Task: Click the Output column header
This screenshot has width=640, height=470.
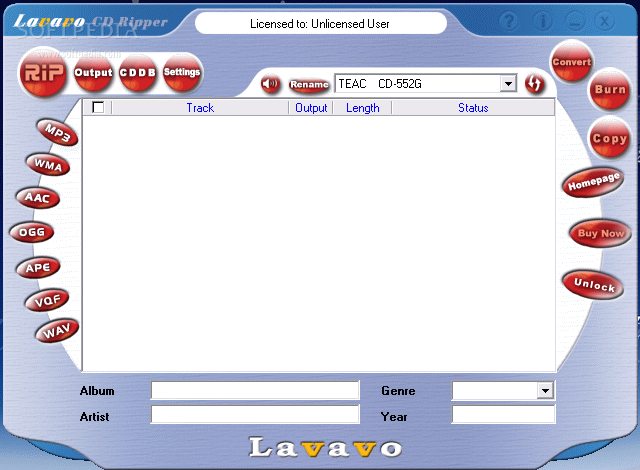Action: [x=311, y=108]
